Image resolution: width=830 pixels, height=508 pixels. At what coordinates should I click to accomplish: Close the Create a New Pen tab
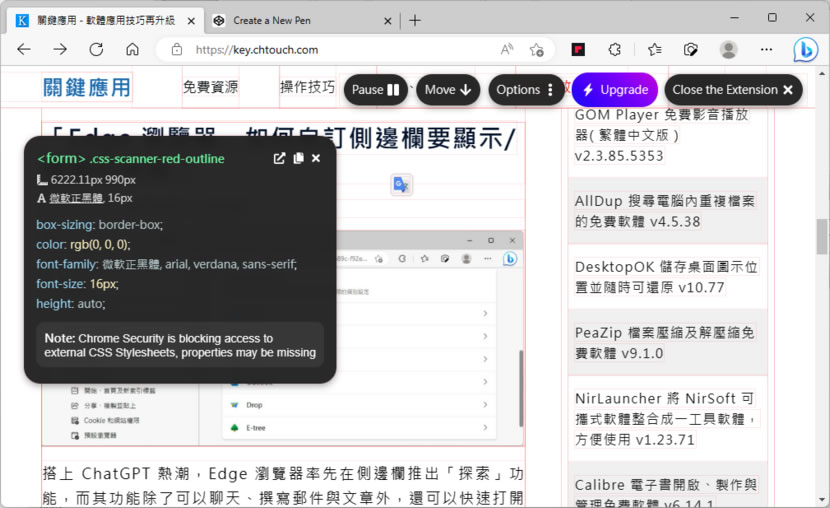(387, 21)
